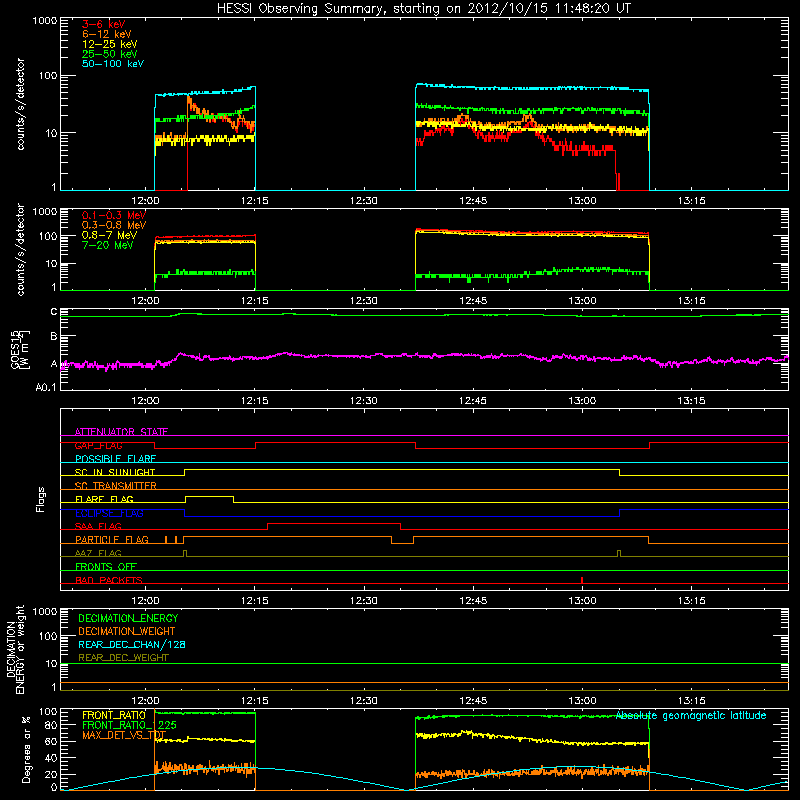The width and height of the screenshot is (800, 800).
Task: Select the '6-12 keV' legend label
Action: [x=107, y=34]
